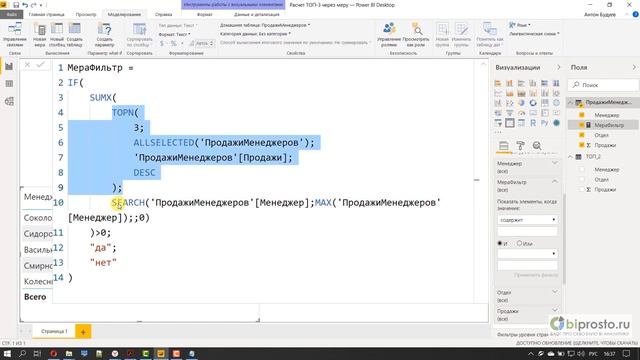Image resolution: width=640 pixels, height=360 pixels.
Task: Cancel the formula edit with X icon
Action: [27, 64]
